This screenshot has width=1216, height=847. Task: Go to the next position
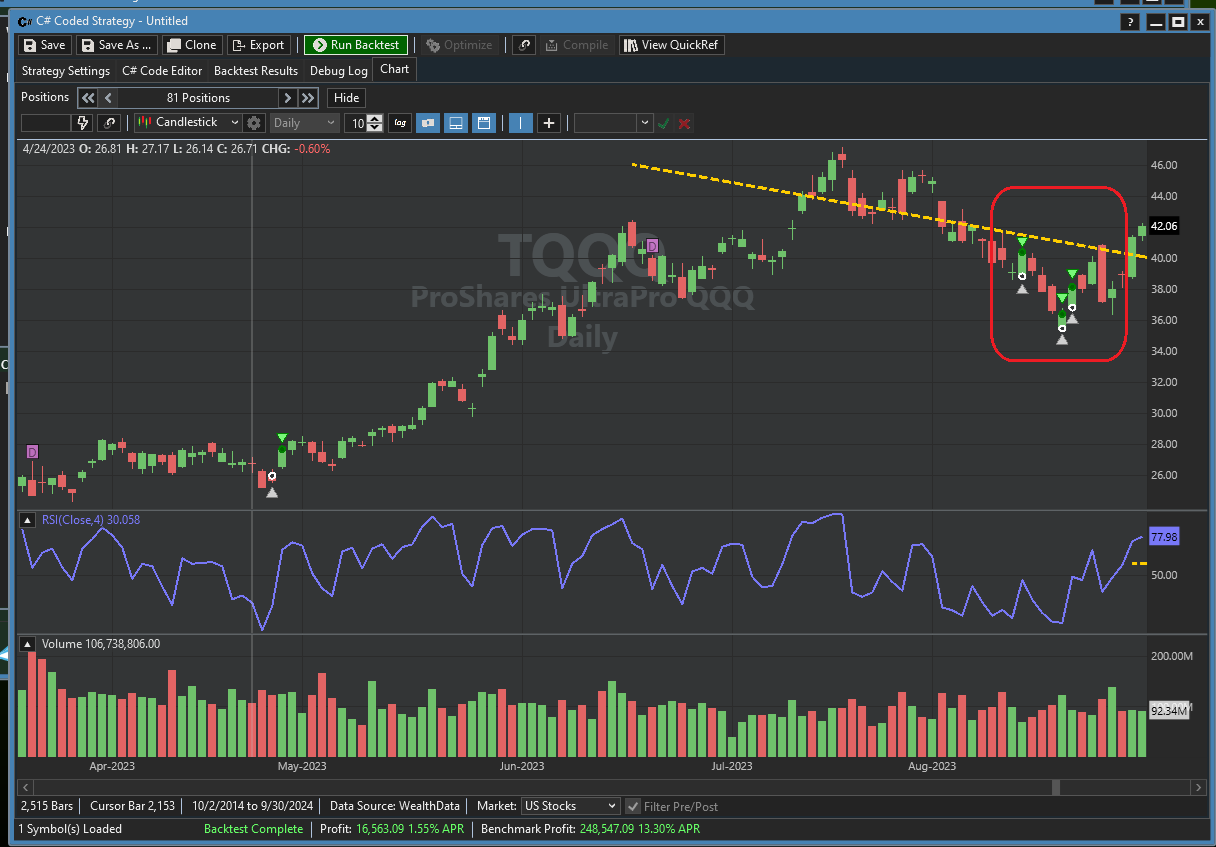point(287,98)
